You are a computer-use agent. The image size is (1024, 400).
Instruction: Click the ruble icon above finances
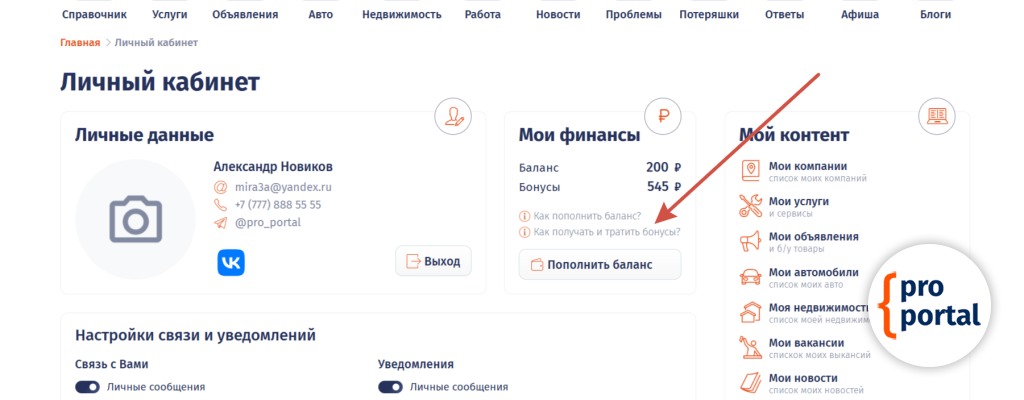(x=662, y=117)
